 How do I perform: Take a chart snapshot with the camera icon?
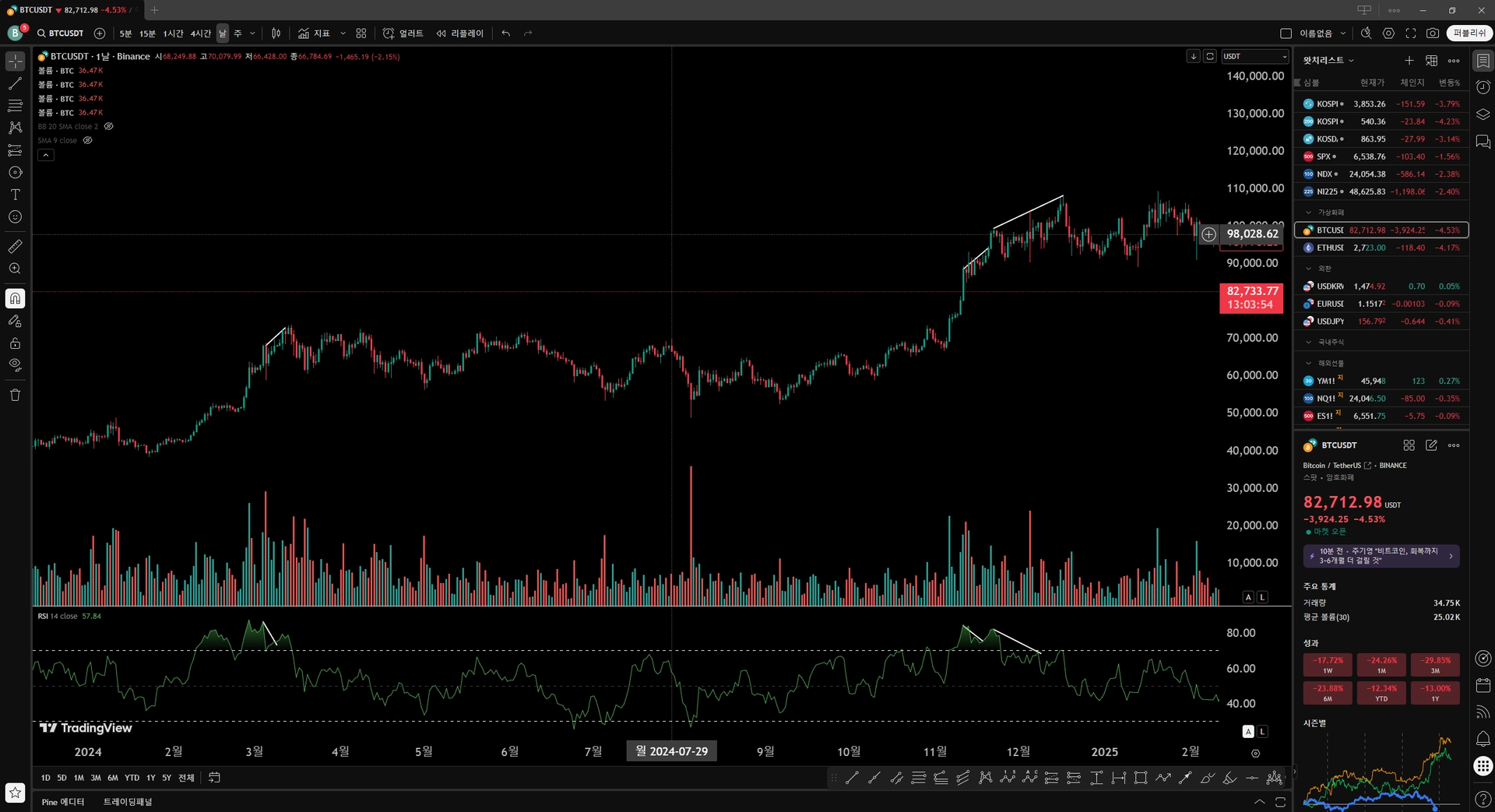(1433, 33)
